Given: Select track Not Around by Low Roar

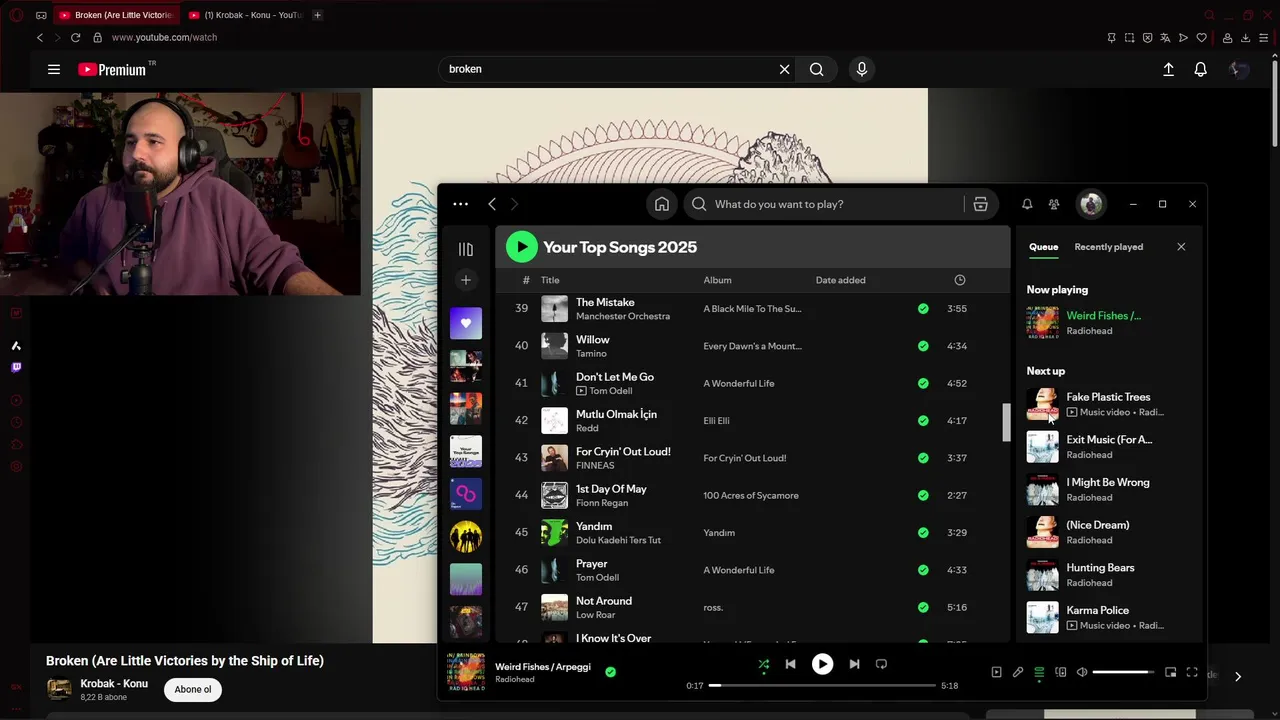Looking at the screenshot, I should (x=752, y=607).
